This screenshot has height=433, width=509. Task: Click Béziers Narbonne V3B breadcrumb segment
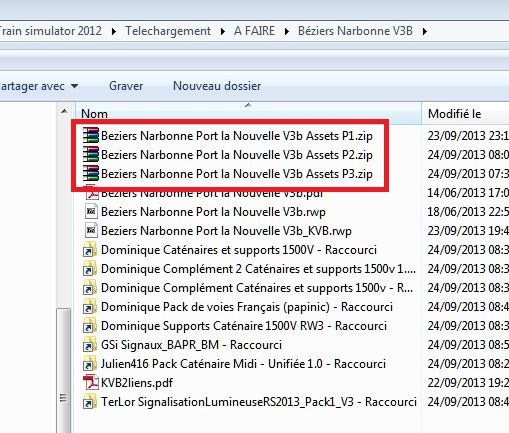point(355,31)
